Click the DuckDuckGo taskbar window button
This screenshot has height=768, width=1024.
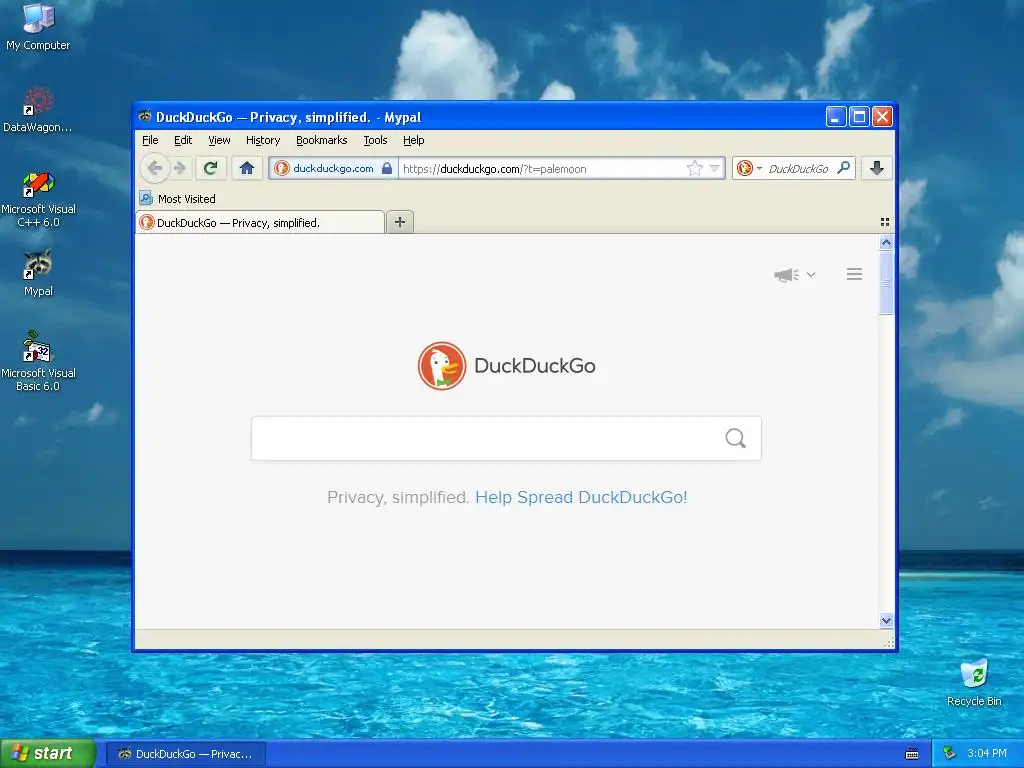(185, 754)
